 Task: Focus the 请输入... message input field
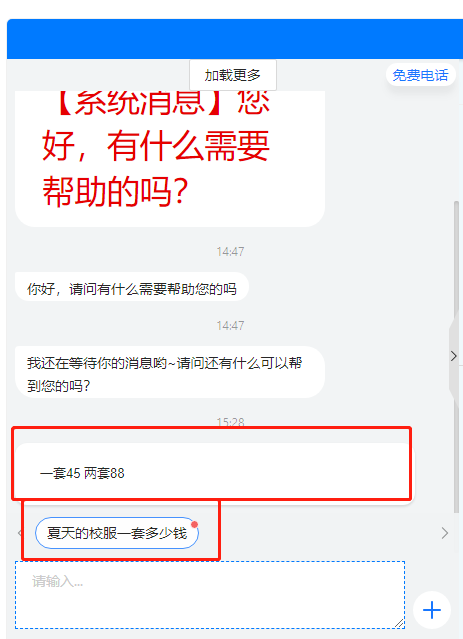coord(210,595)
